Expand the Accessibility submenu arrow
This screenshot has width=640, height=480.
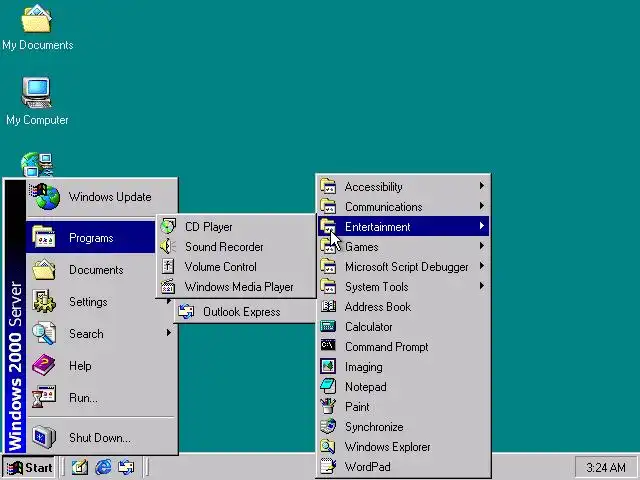(482, 186)
